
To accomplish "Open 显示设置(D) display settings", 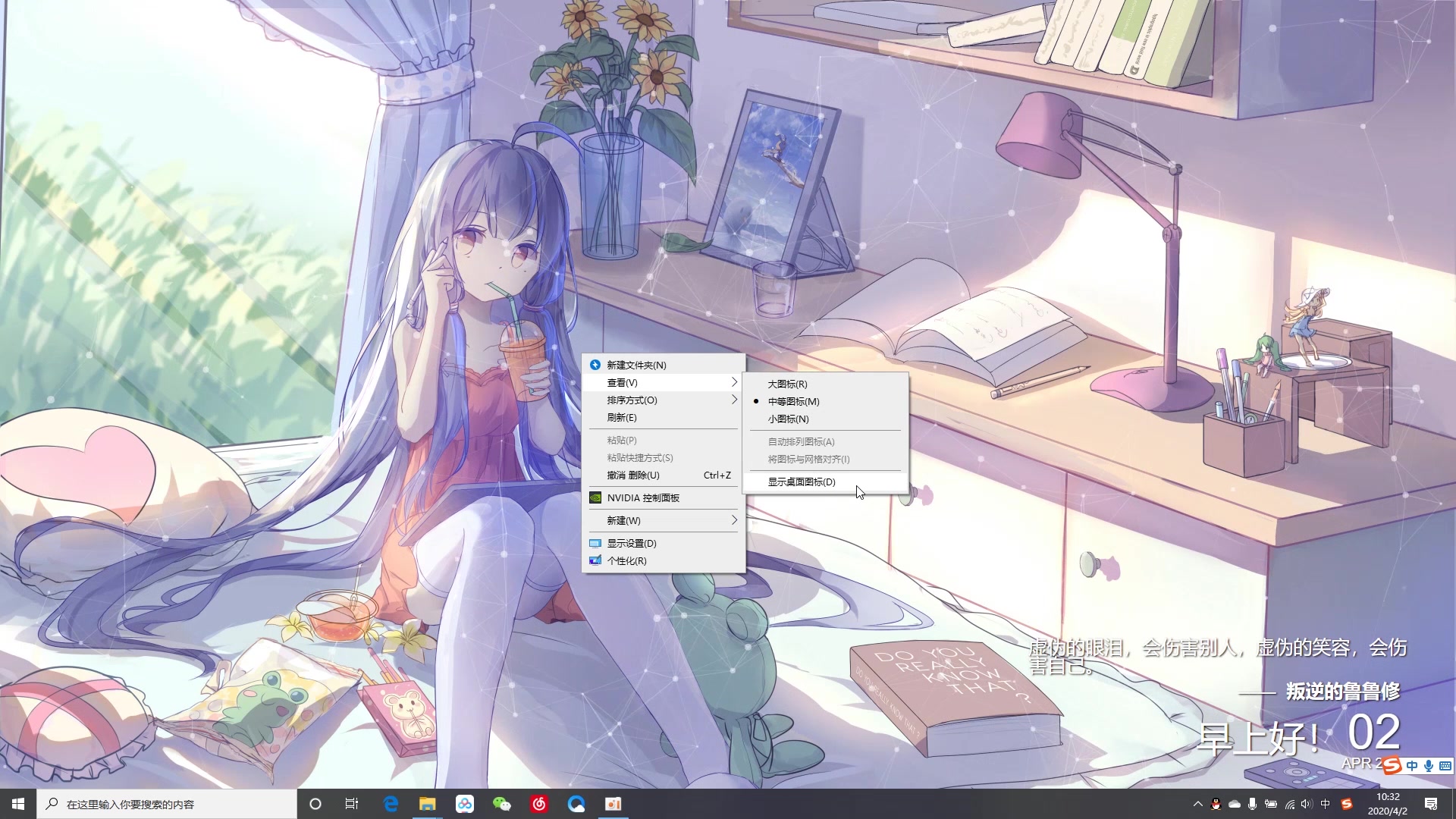I will (x=632, y=543).
